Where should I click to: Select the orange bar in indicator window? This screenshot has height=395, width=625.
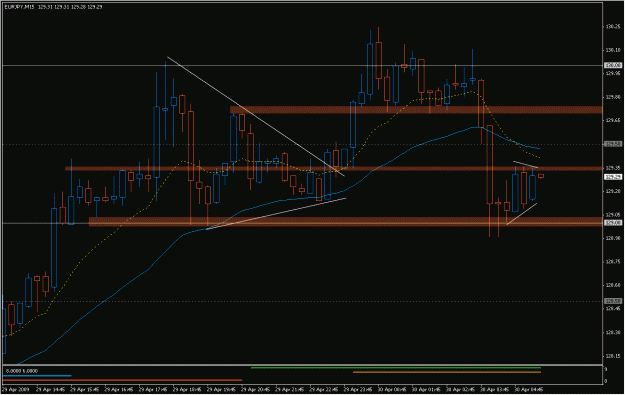point(447,372)
